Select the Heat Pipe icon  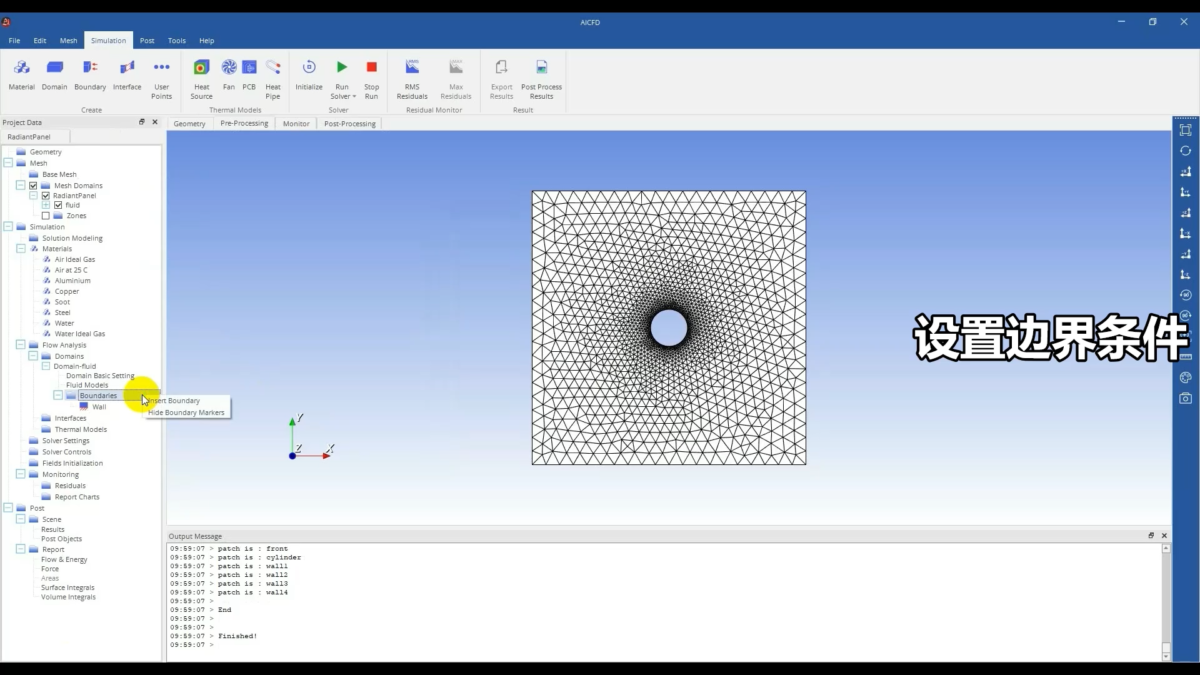273,67
